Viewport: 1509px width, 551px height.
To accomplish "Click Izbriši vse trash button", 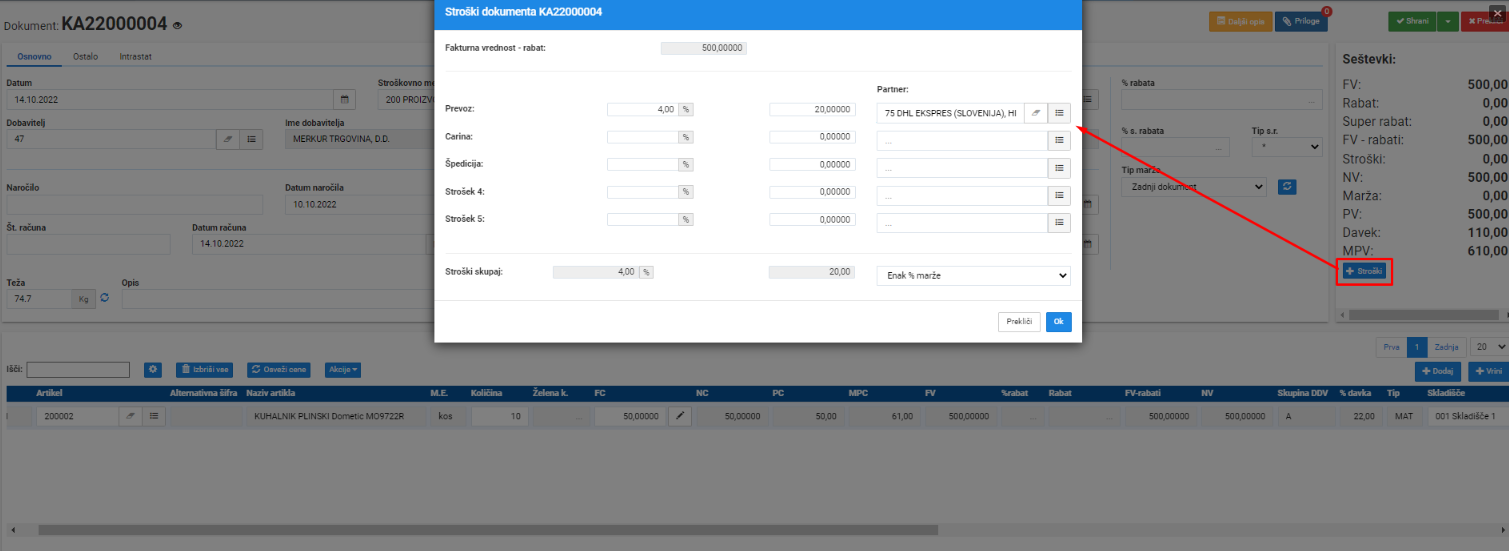I will [207, 370].
